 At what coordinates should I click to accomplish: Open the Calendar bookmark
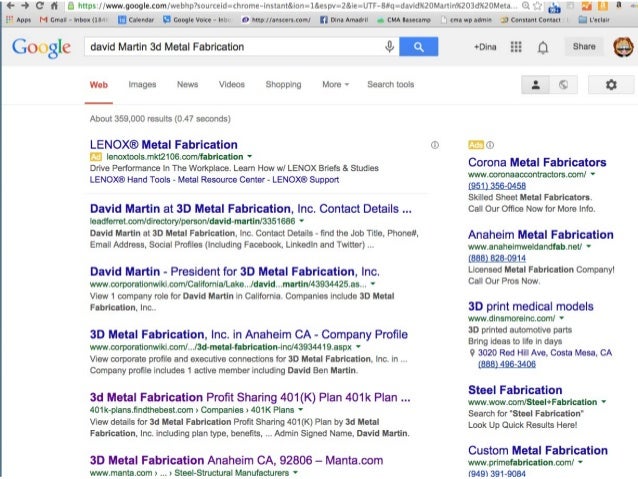(x=136, y=20)
